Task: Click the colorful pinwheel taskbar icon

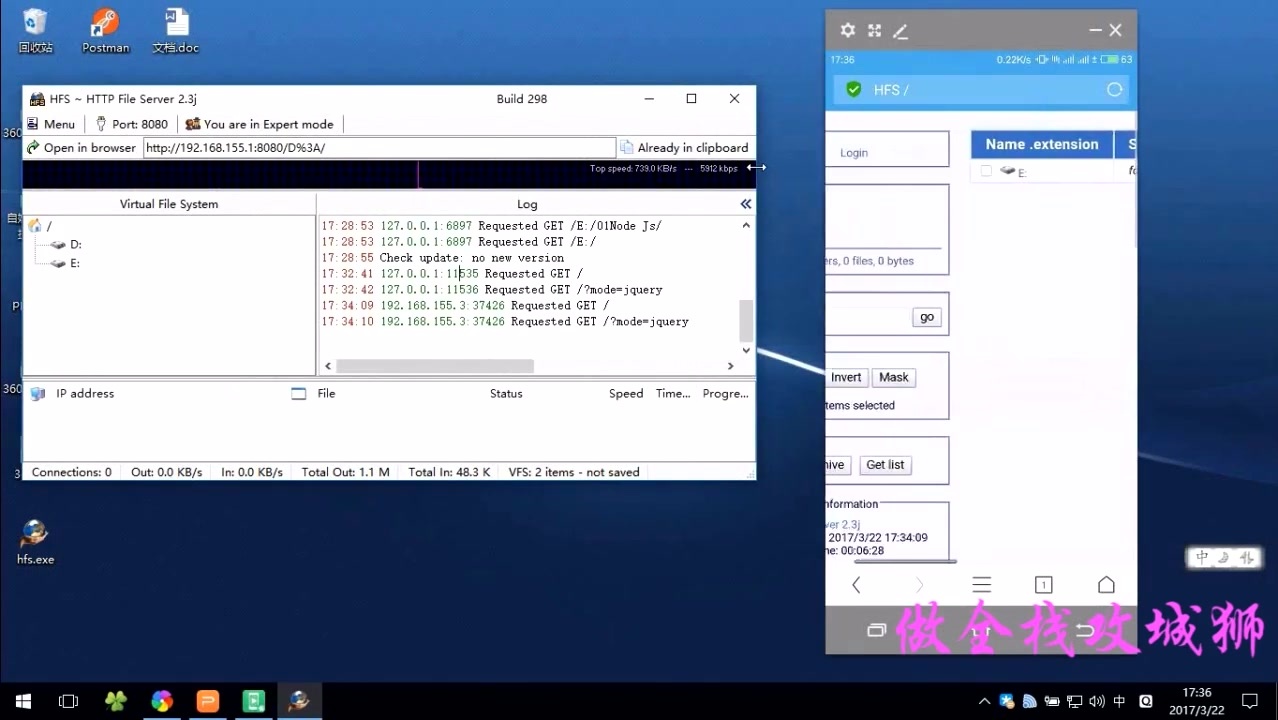Action: 161,701
